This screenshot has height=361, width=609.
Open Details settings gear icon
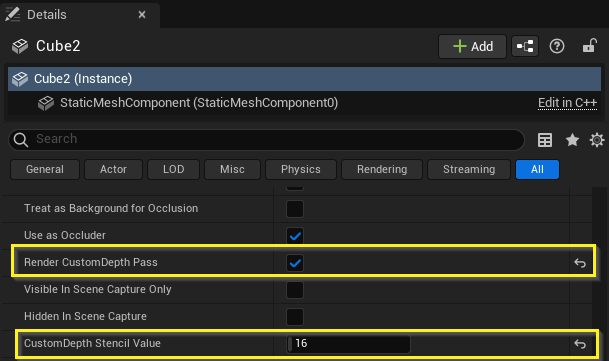(597, 140)
